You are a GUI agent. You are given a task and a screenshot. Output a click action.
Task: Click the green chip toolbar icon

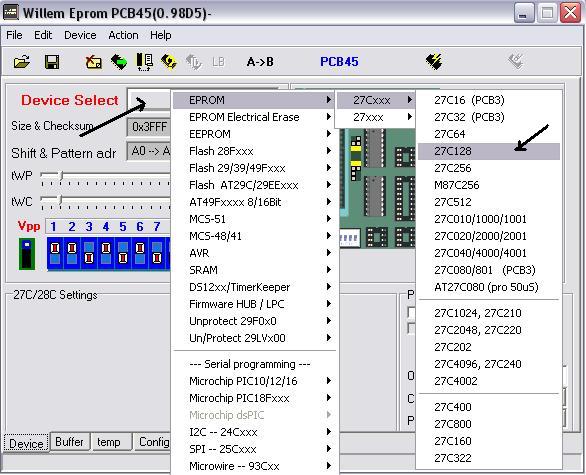point(119,62)
